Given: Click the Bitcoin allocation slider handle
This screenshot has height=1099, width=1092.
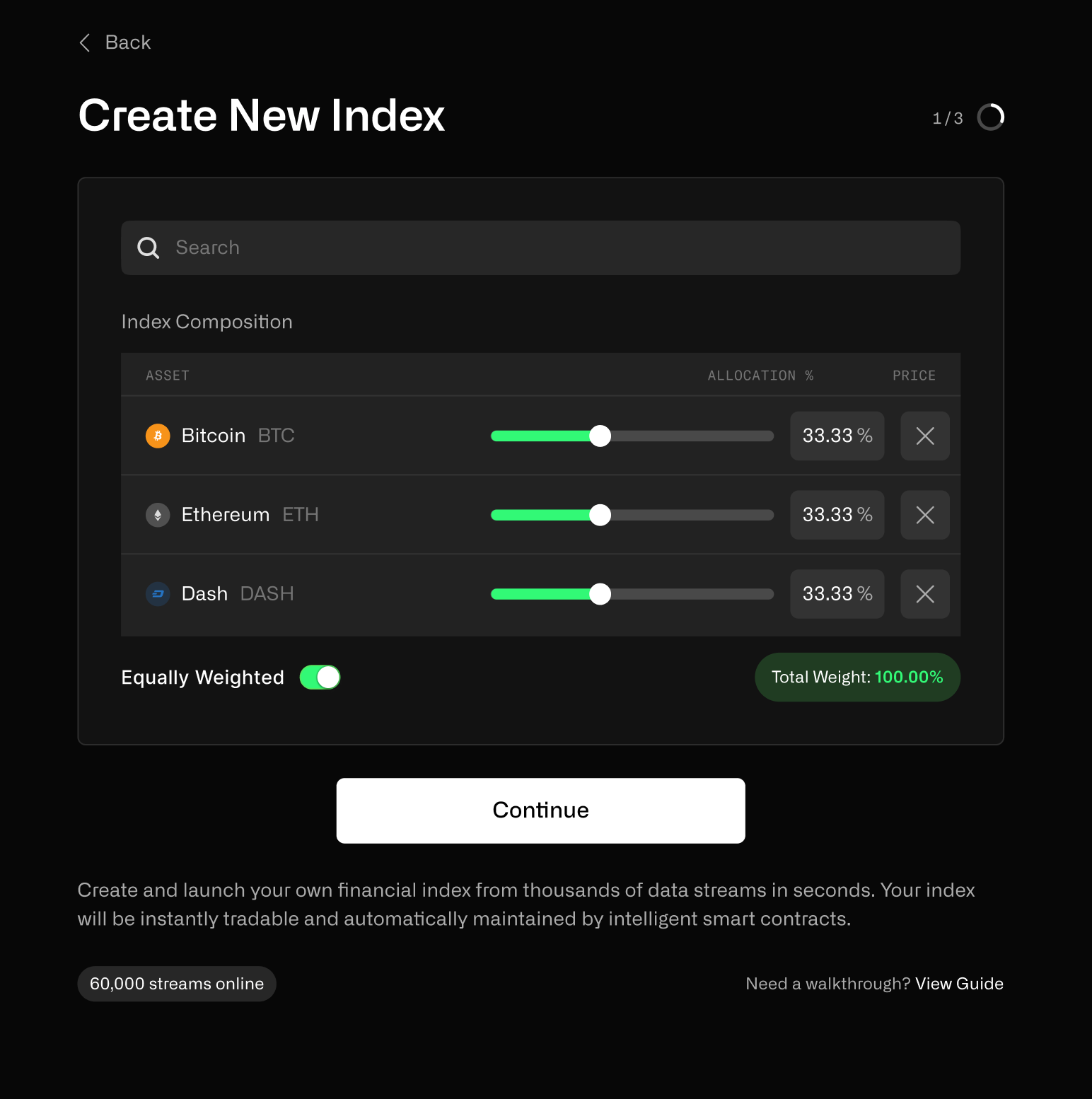Looking at the screenshot, I should tap(600, 436).
